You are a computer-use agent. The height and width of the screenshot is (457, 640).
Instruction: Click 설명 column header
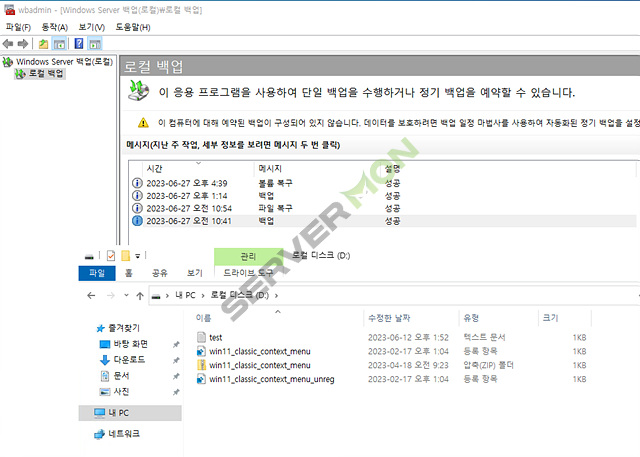[393, 169]
